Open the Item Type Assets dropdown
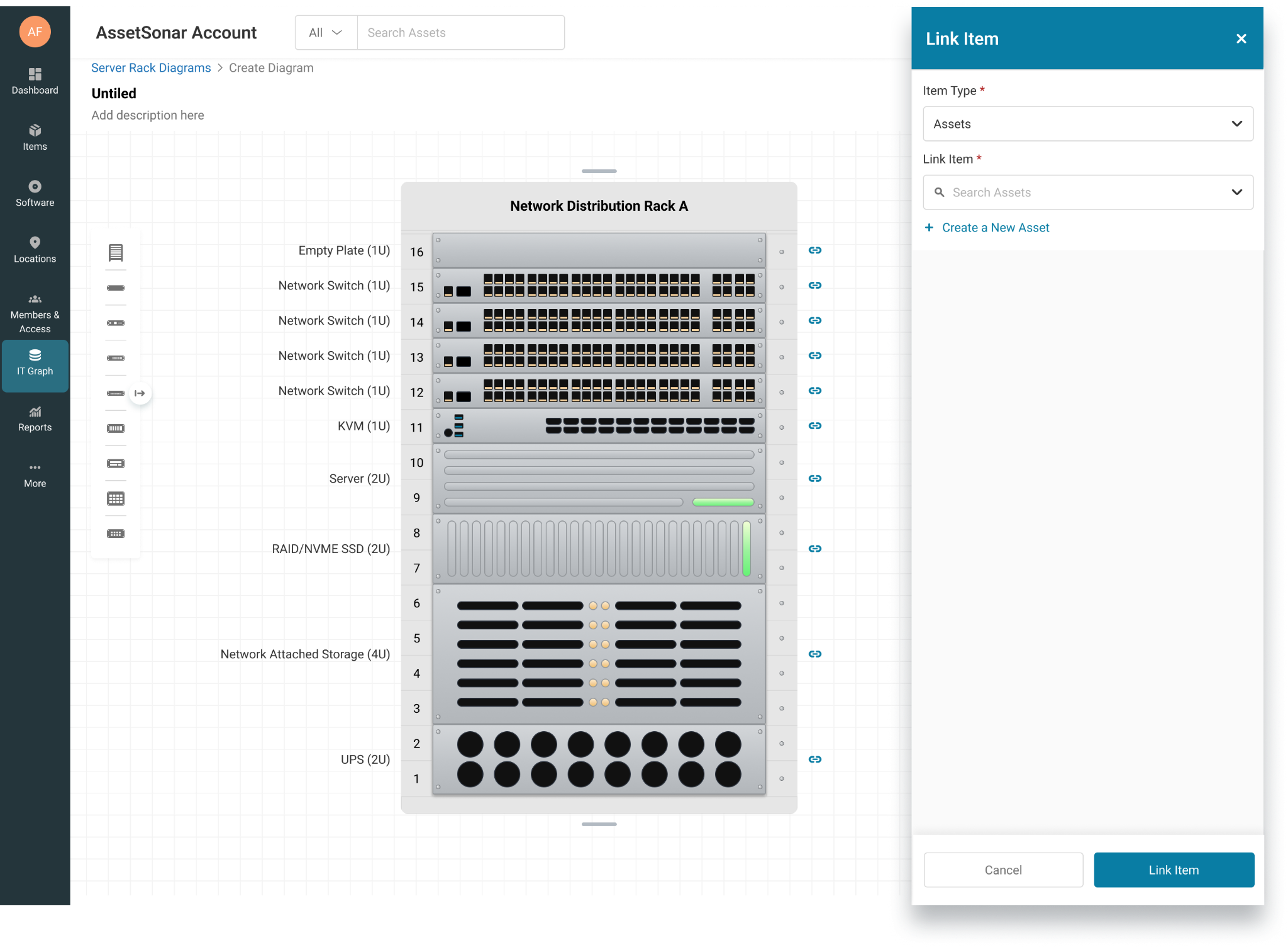The height and width of the screenshot is (947, 1288). [1087, 124]
